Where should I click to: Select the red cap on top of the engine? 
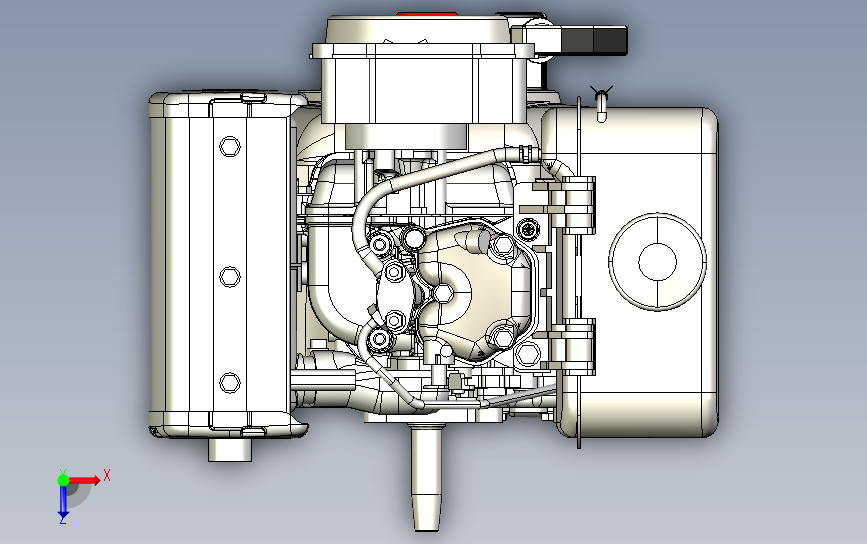coord(426,14)
